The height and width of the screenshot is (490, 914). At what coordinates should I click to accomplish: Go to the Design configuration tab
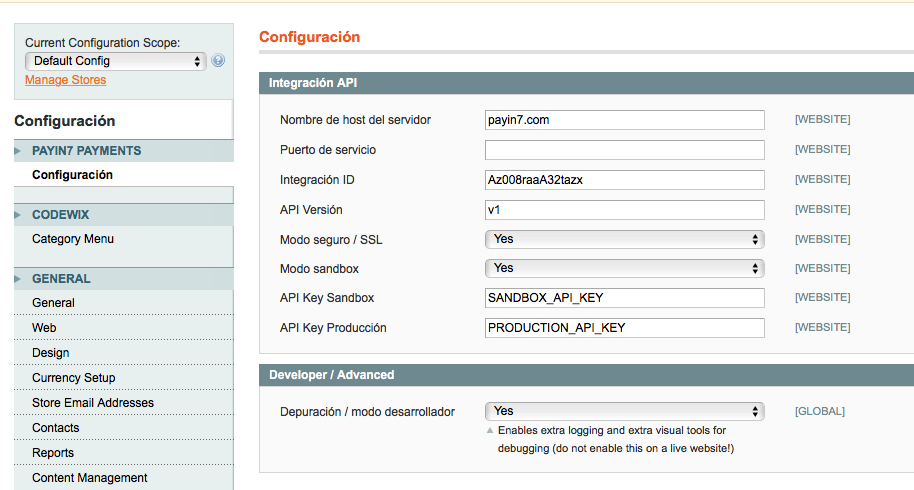[x=51, y=353]
